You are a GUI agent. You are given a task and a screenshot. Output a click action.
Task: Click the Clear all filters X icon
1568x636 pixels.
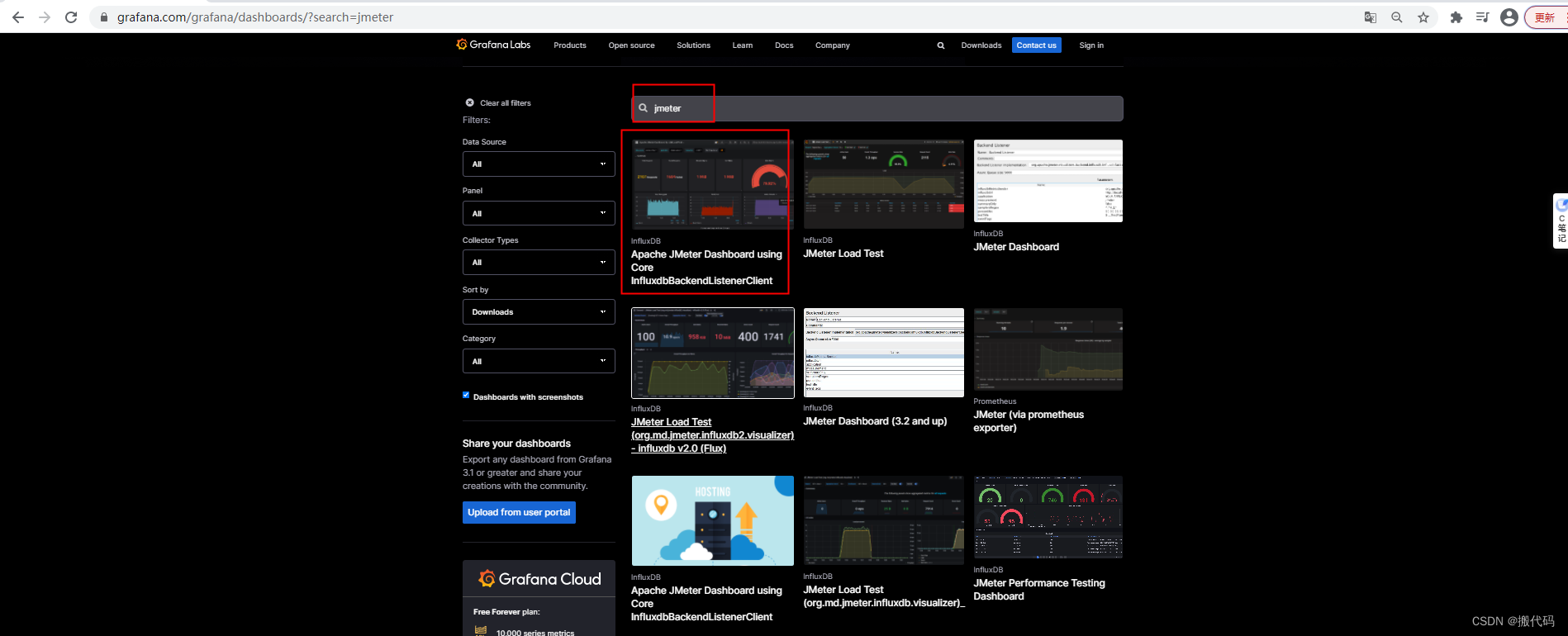click(470, 103)
